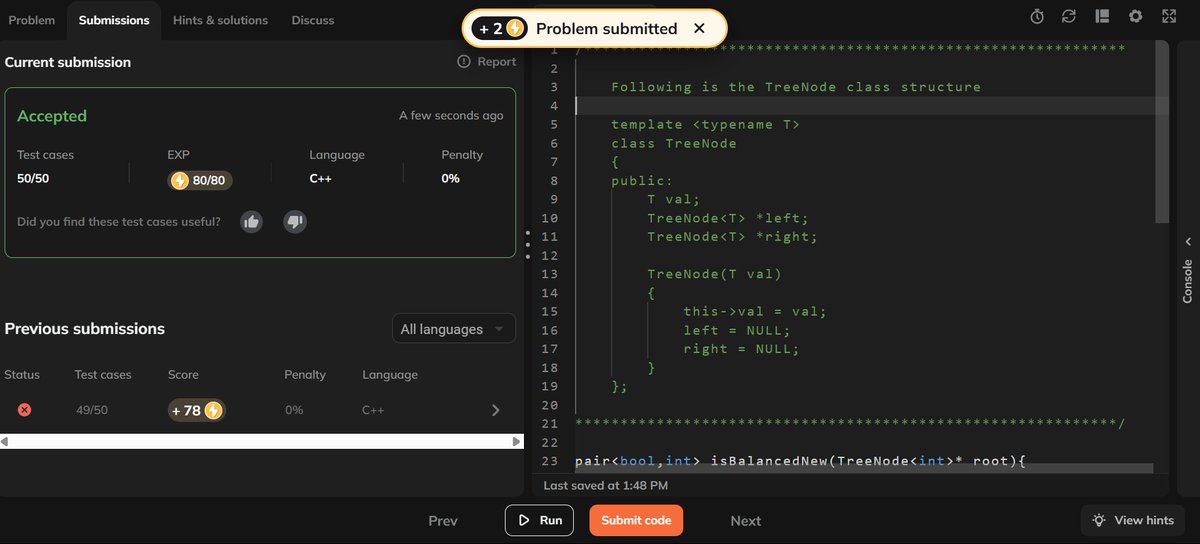This screenshot has width=1200, height=544.
Task: Click the Last saved at 1:48 PM text
Action: pyautogui.click(x=605, y=485)
